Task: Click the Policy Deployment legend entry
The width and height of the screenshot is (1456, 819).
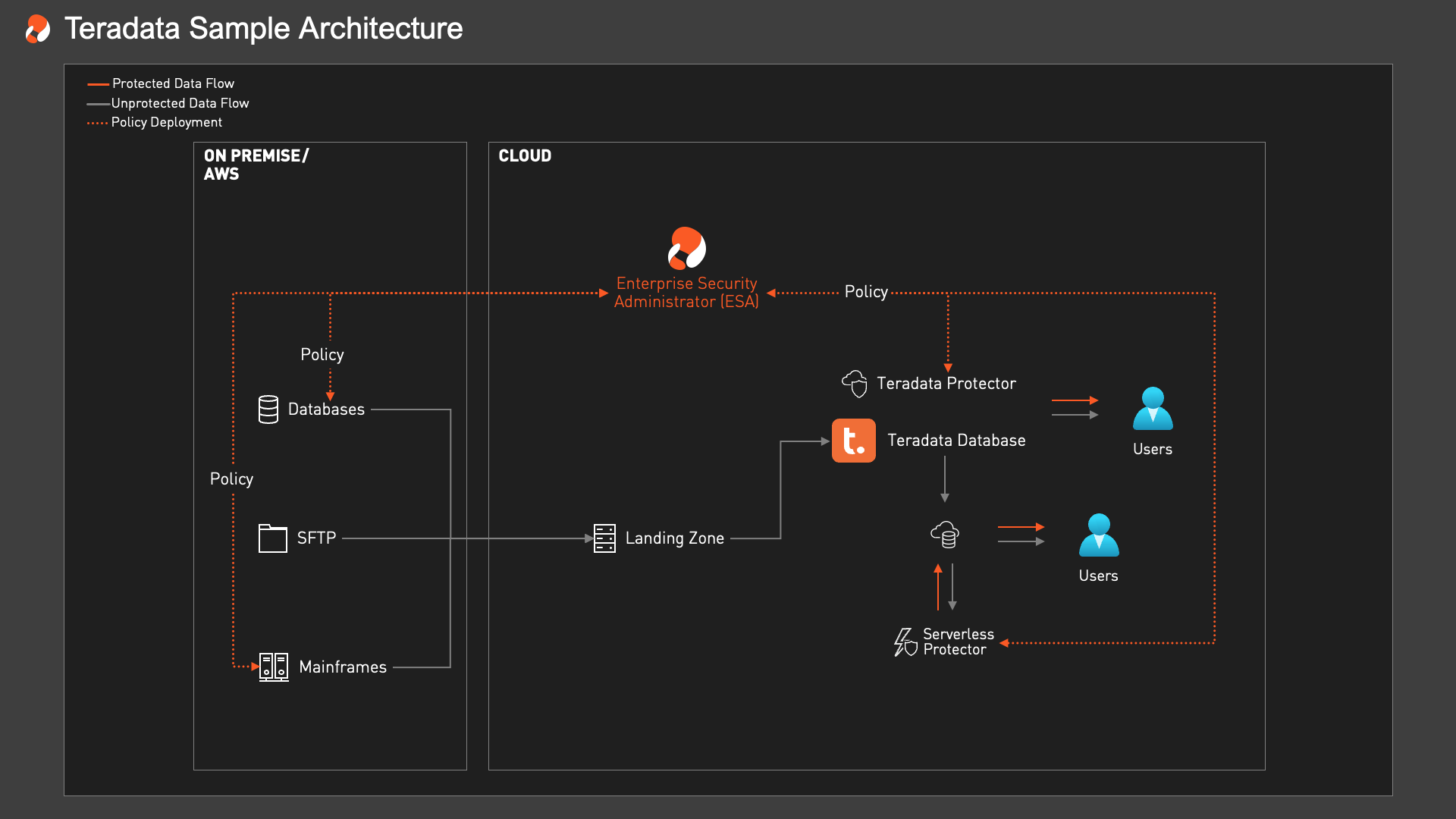Action: [166, 122]
